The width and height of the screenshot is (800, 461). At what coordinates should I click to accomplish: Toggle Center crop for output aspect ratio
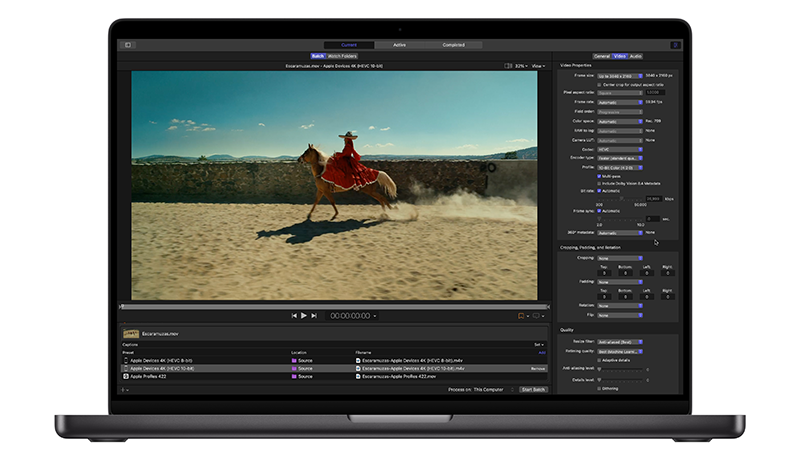(x=599, y=85)
